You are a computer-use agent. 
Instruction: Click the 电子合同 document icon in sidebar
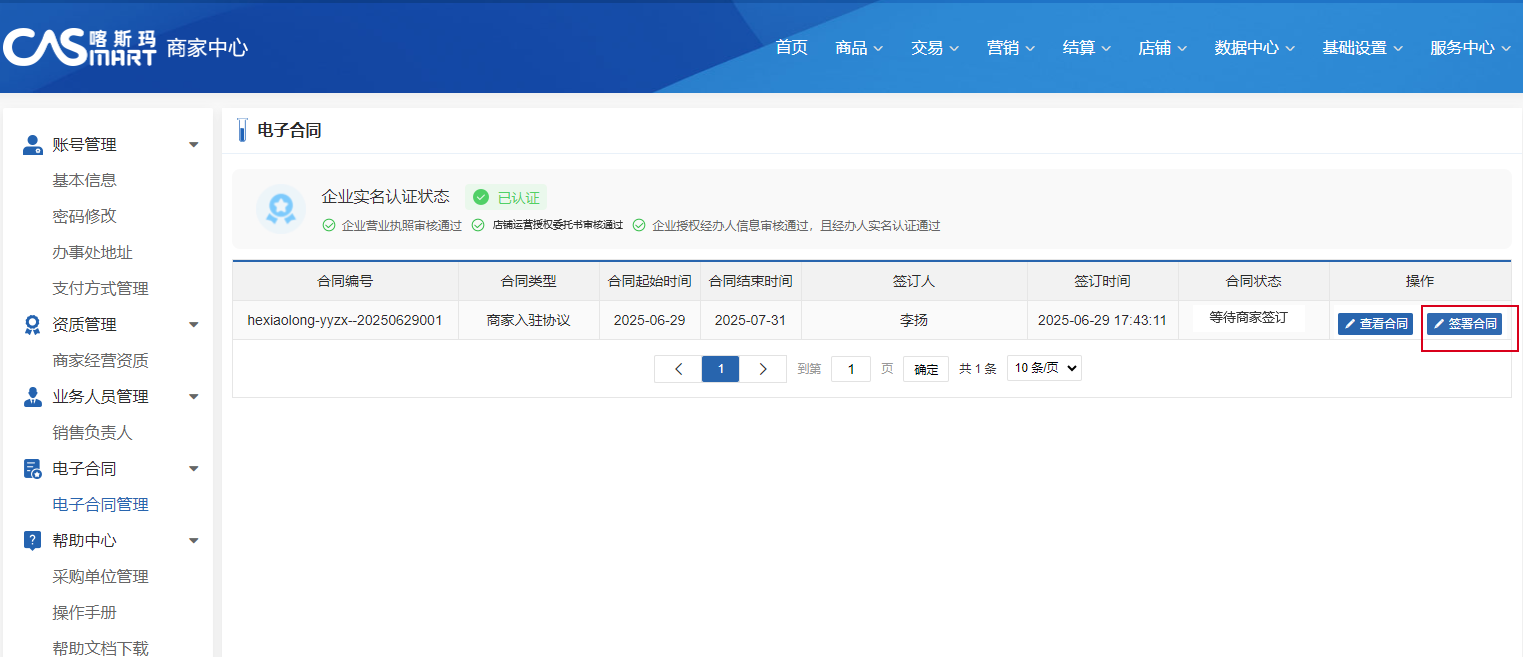click(x=32, y=469)
